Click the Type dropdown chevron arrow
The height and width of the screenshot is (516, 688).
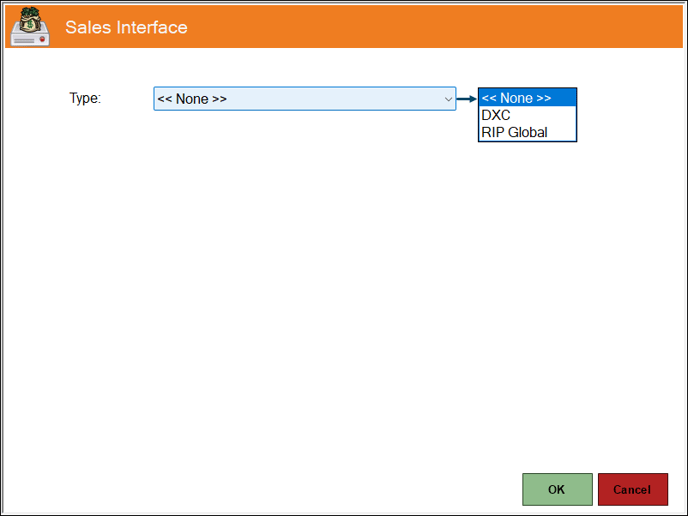tap(448, 99)
